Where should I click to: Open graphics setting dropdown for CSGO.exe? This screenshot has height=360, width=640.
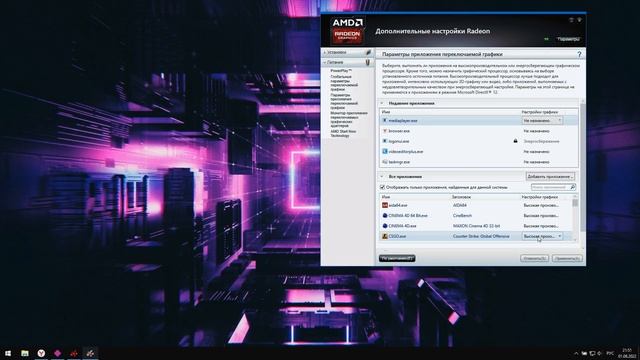pyautogui.click(x=542, y=236)
